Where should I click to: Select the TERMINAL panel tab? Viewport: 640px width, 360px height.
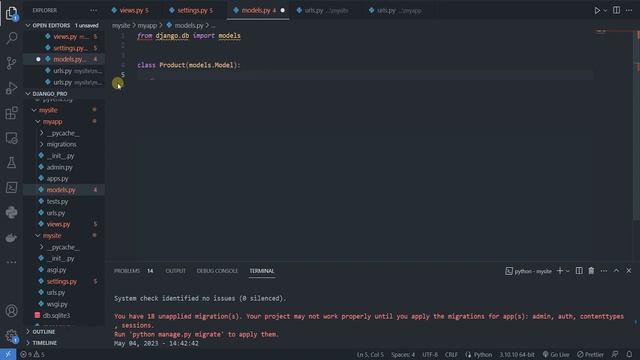(262, 271)
